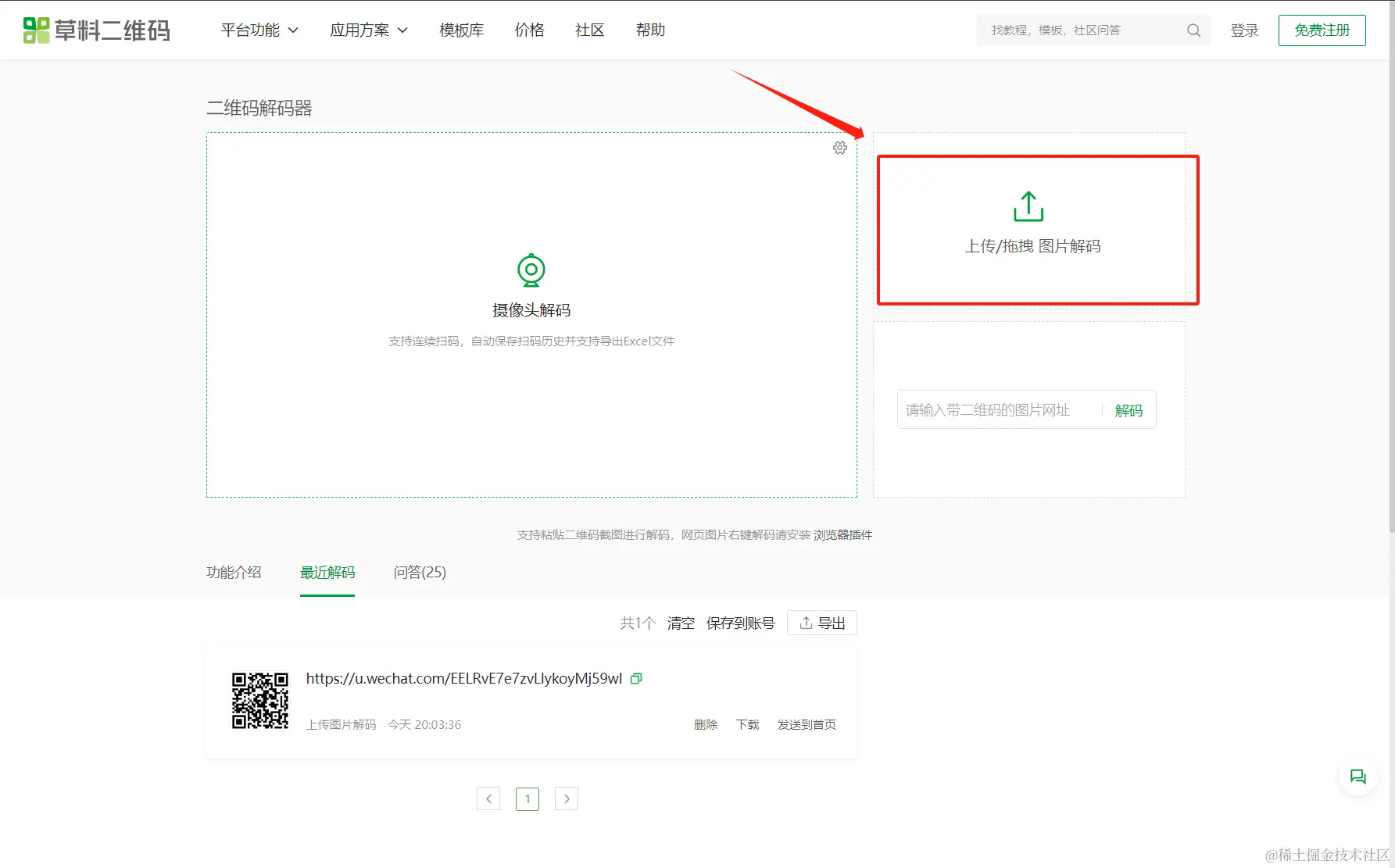This screenshot has height=868, width=1395.
Task: Click the 二维码解码器 heading
Action: point(259,108)
